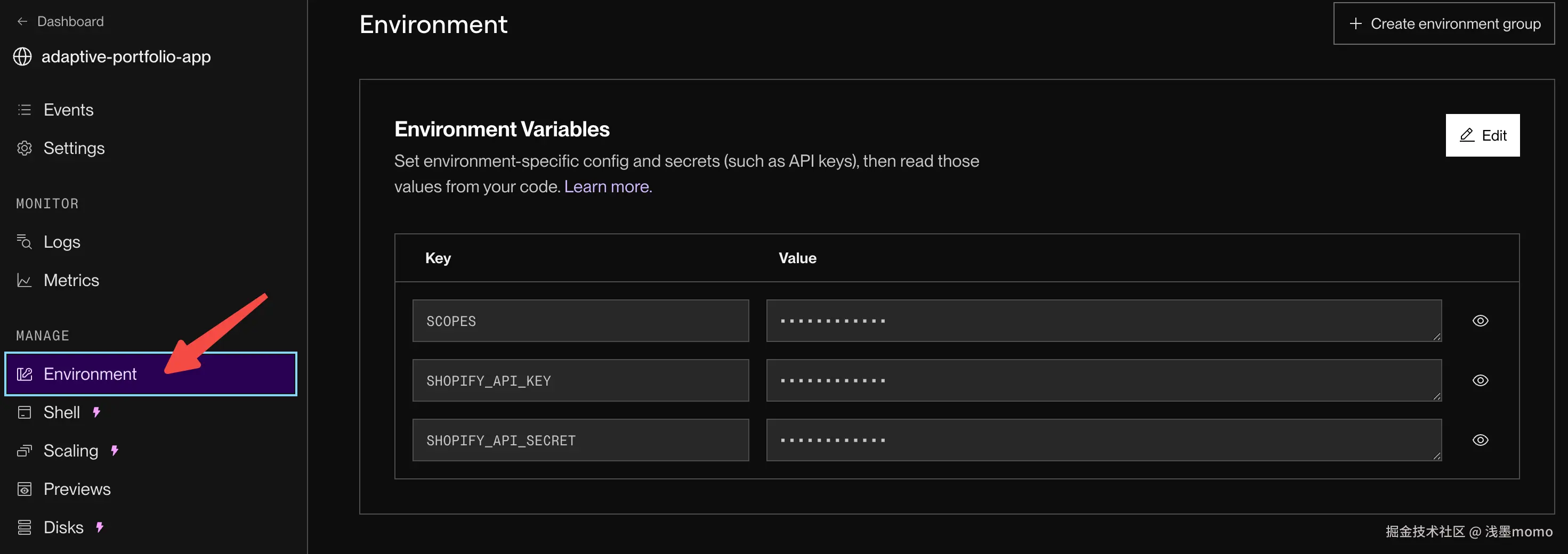The image size is (1568, 554).
Task: Click the Previews eye-window icon
Action: pos(25,489)
